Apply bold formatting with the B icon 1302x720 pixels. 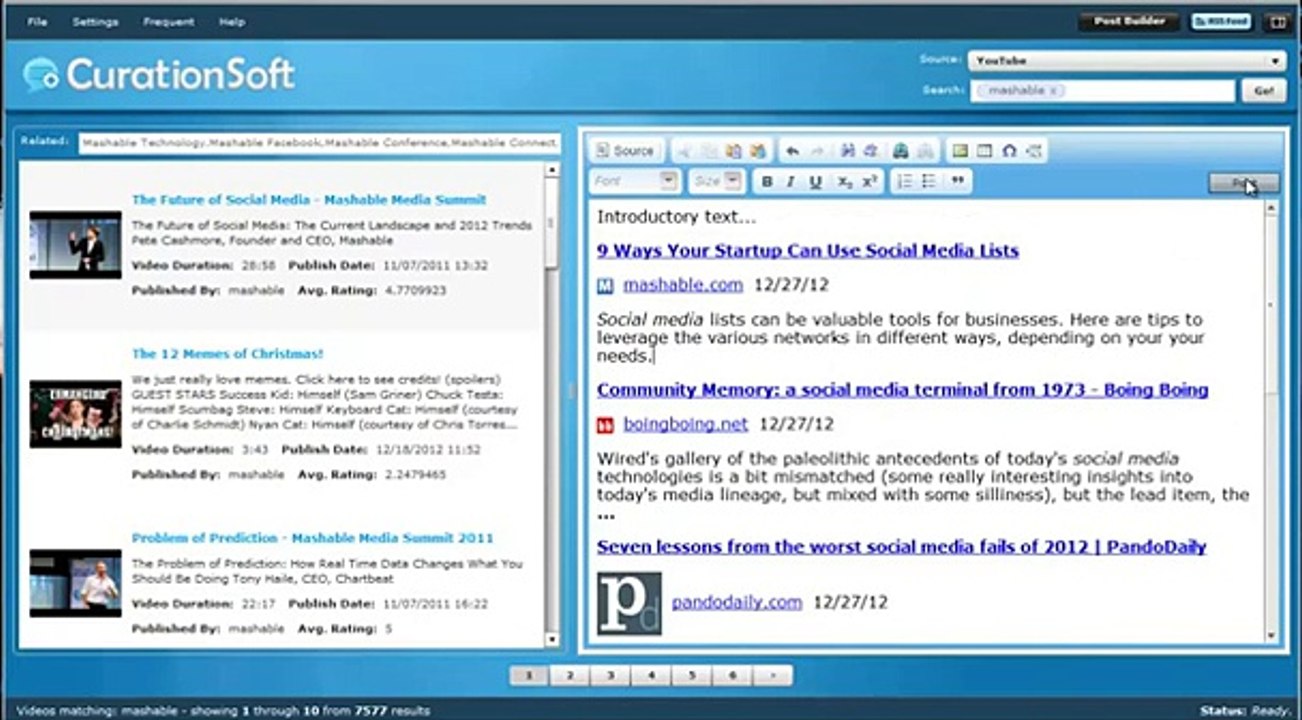767,181
